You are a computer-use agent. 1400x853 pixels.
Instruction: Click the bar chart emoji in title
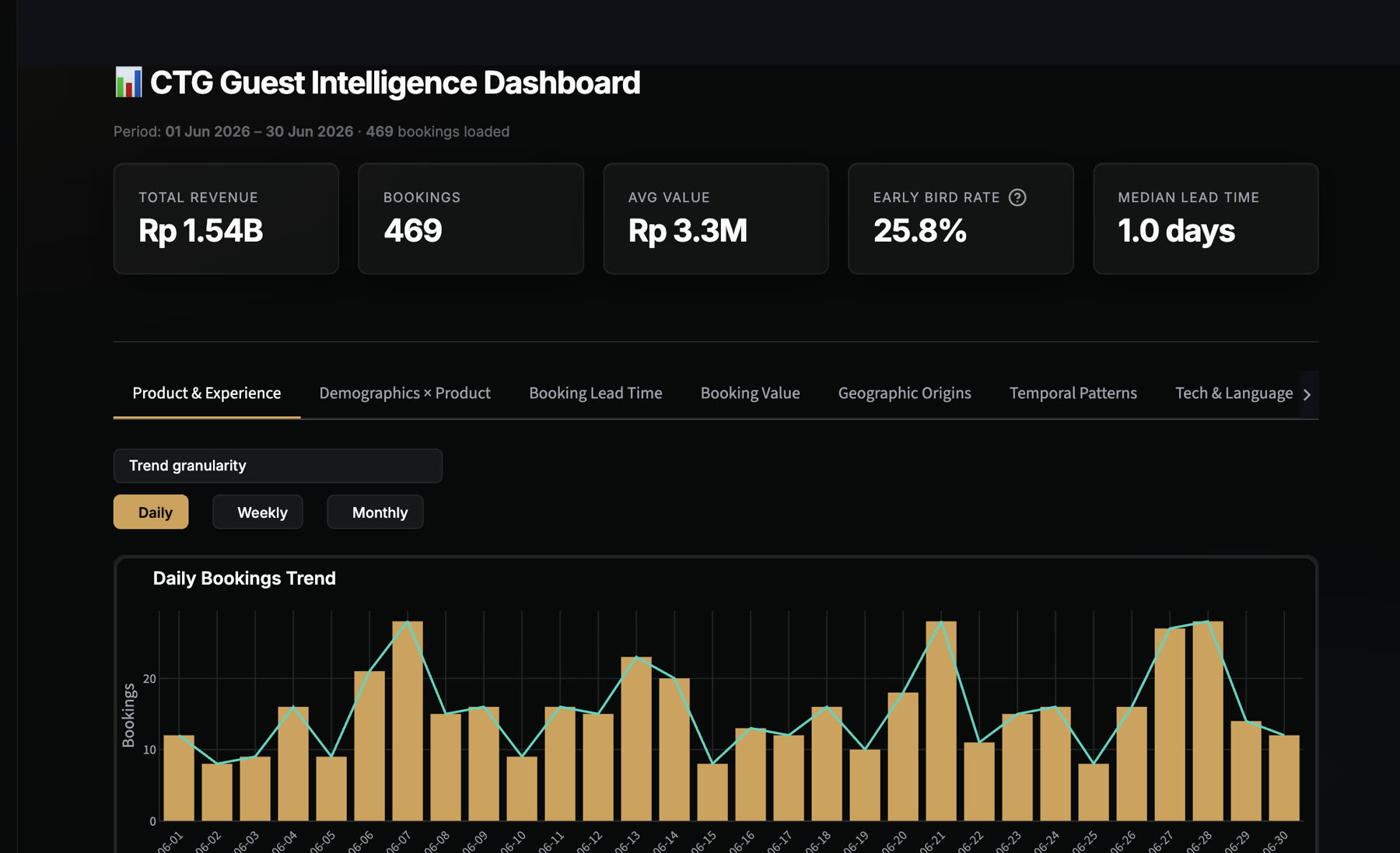pos(128,82)
